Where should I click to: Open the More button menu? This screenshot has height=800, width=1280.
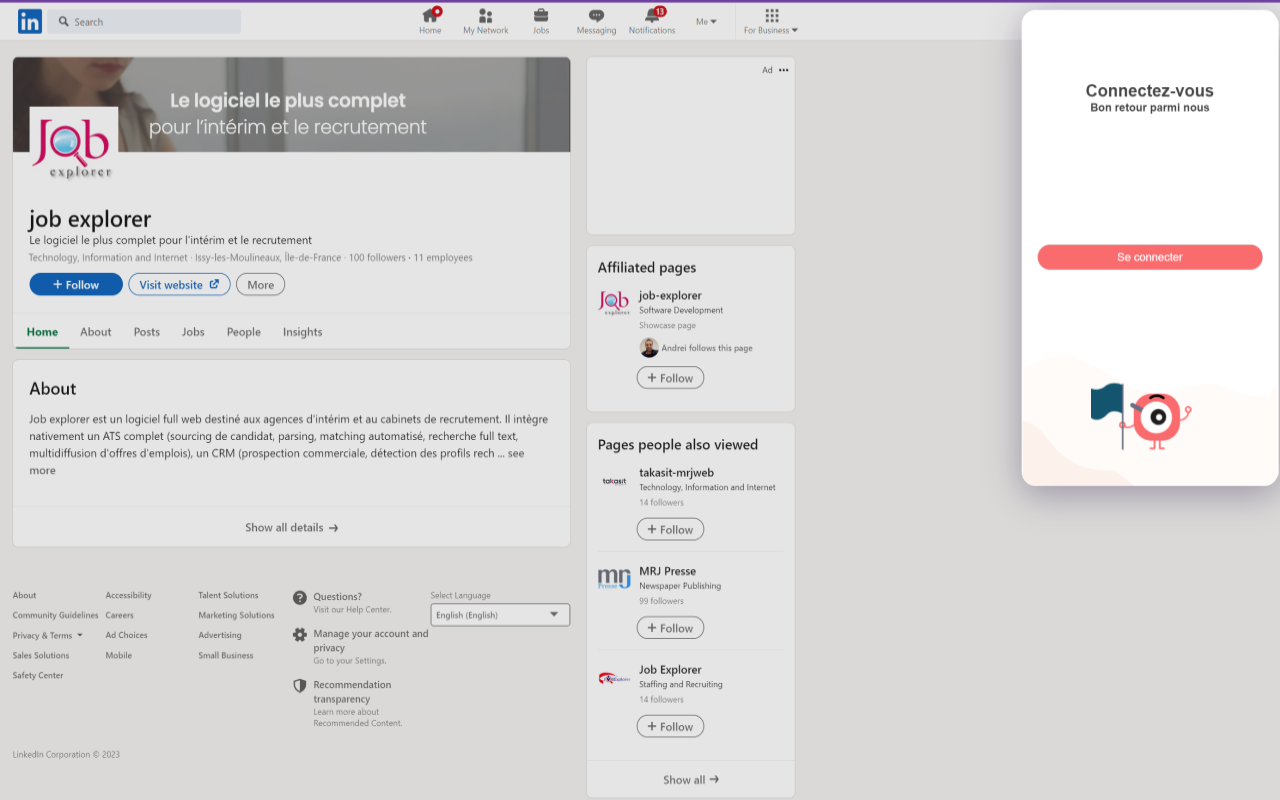pyautogui.click(x=260, y=285)
